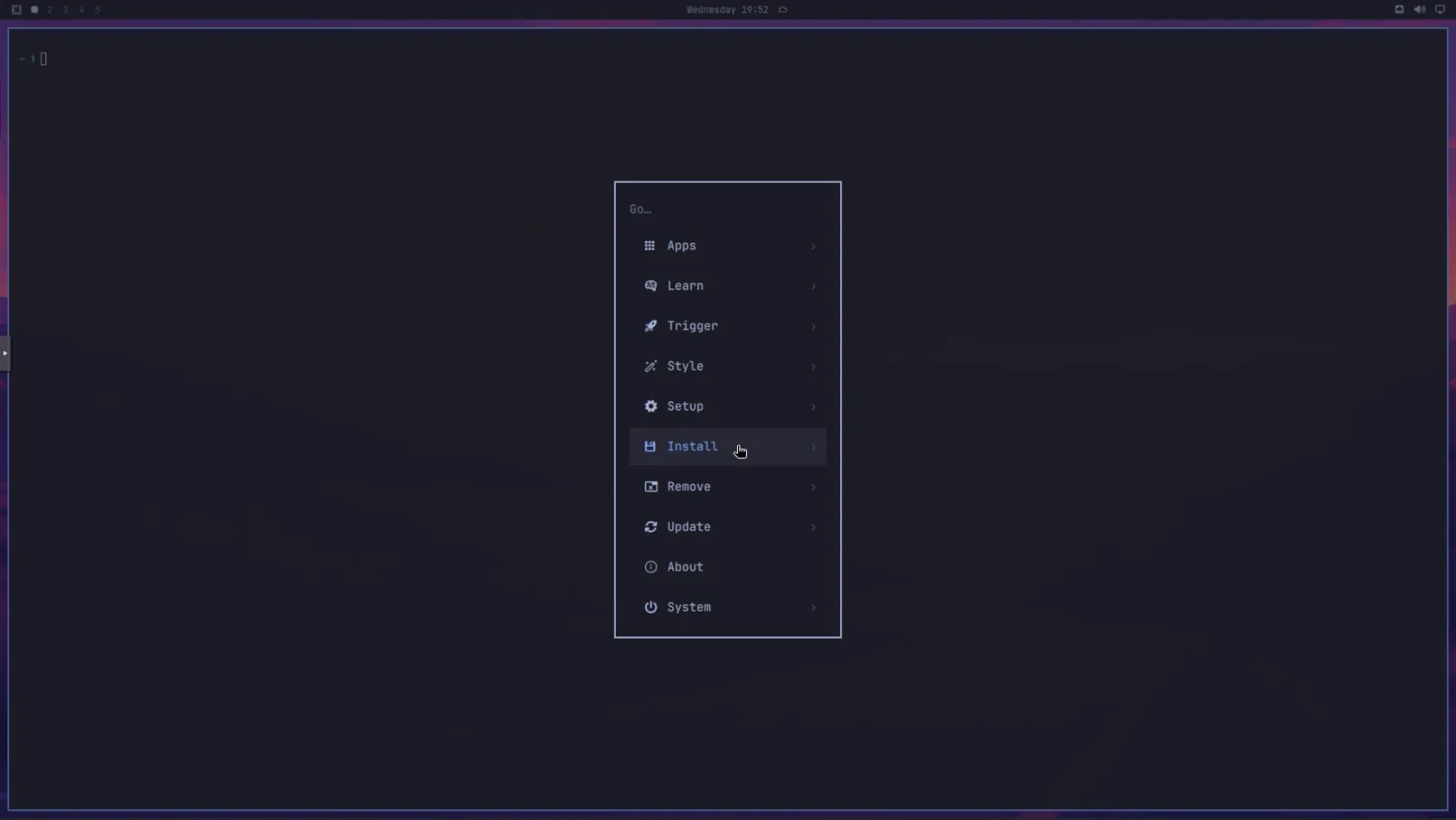
Task: Click the Update refresh arrows icon
Action: [650, 526]
